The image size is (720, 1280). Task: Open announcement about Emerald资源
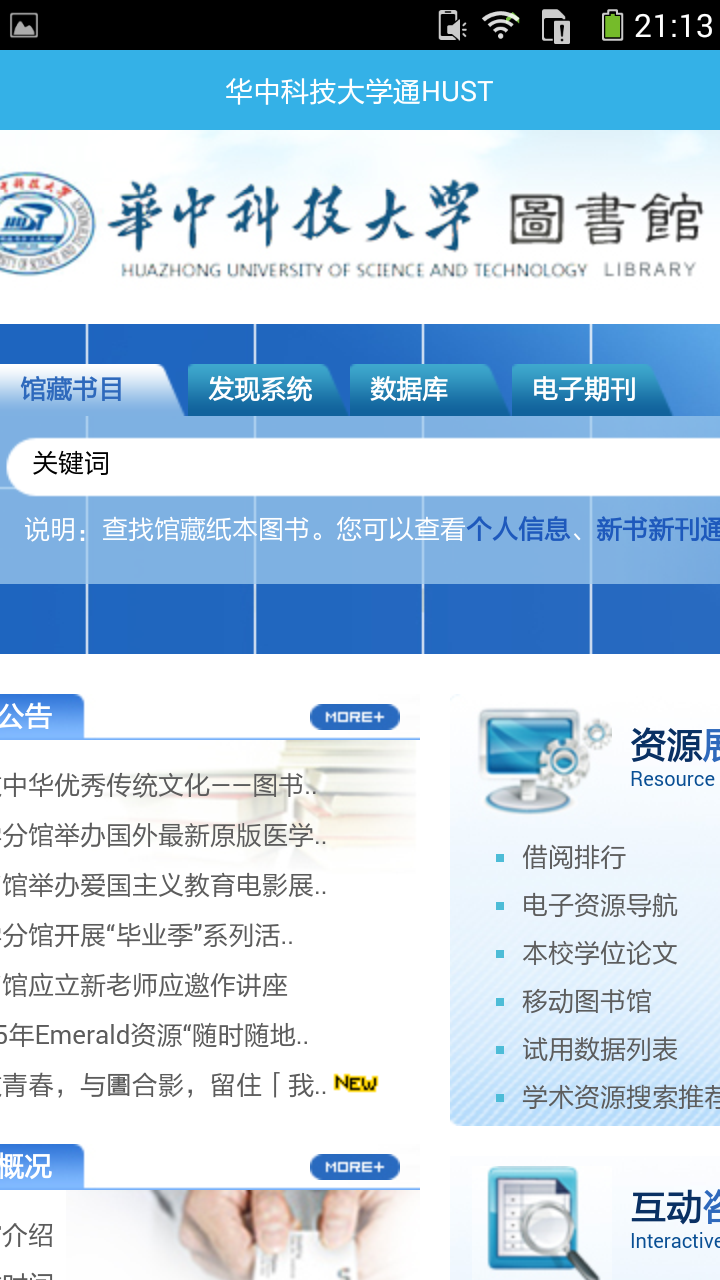click(154, 1035)
